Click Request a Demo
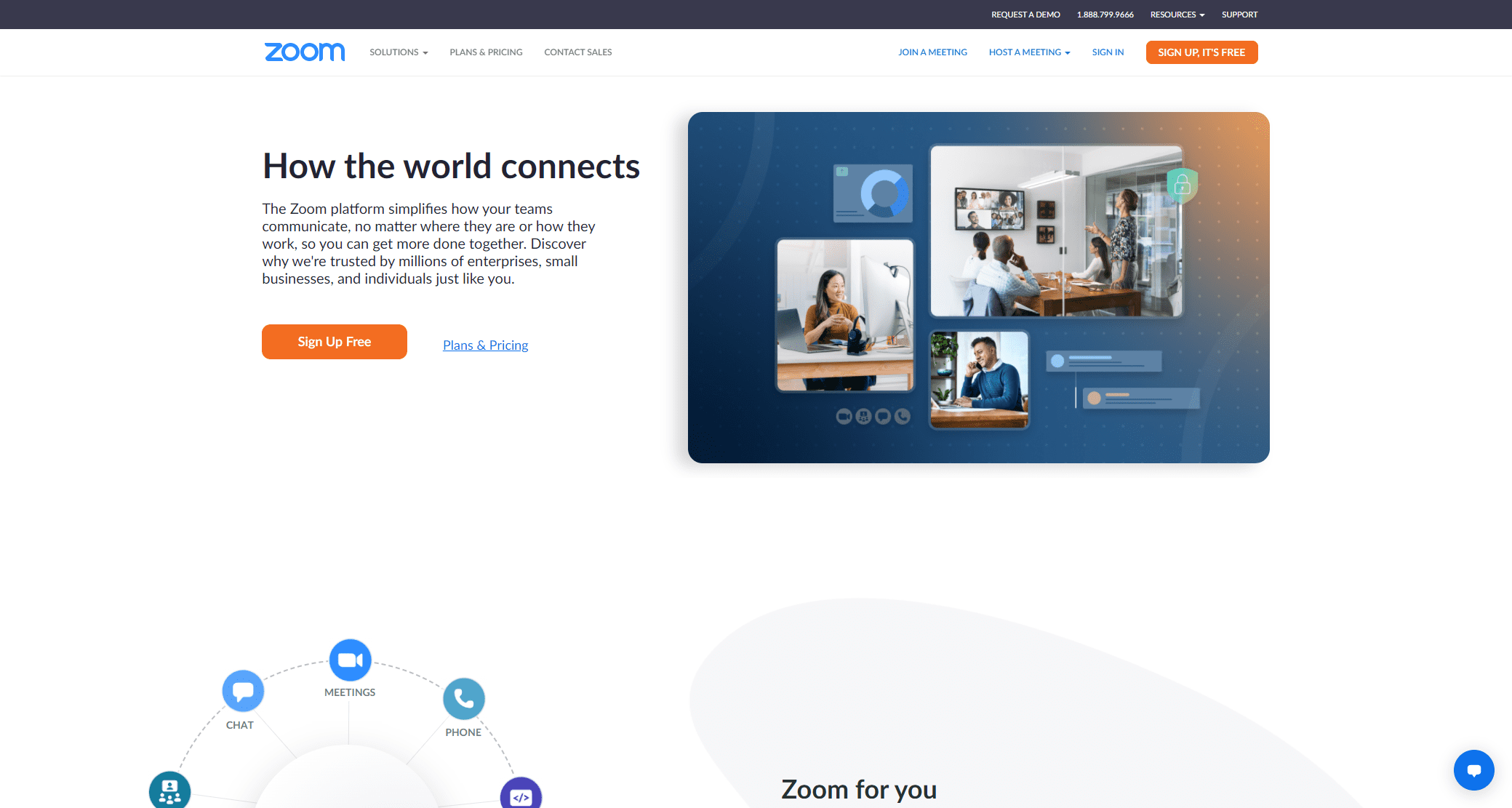 pyautogui.click(x=1025, y=15)
